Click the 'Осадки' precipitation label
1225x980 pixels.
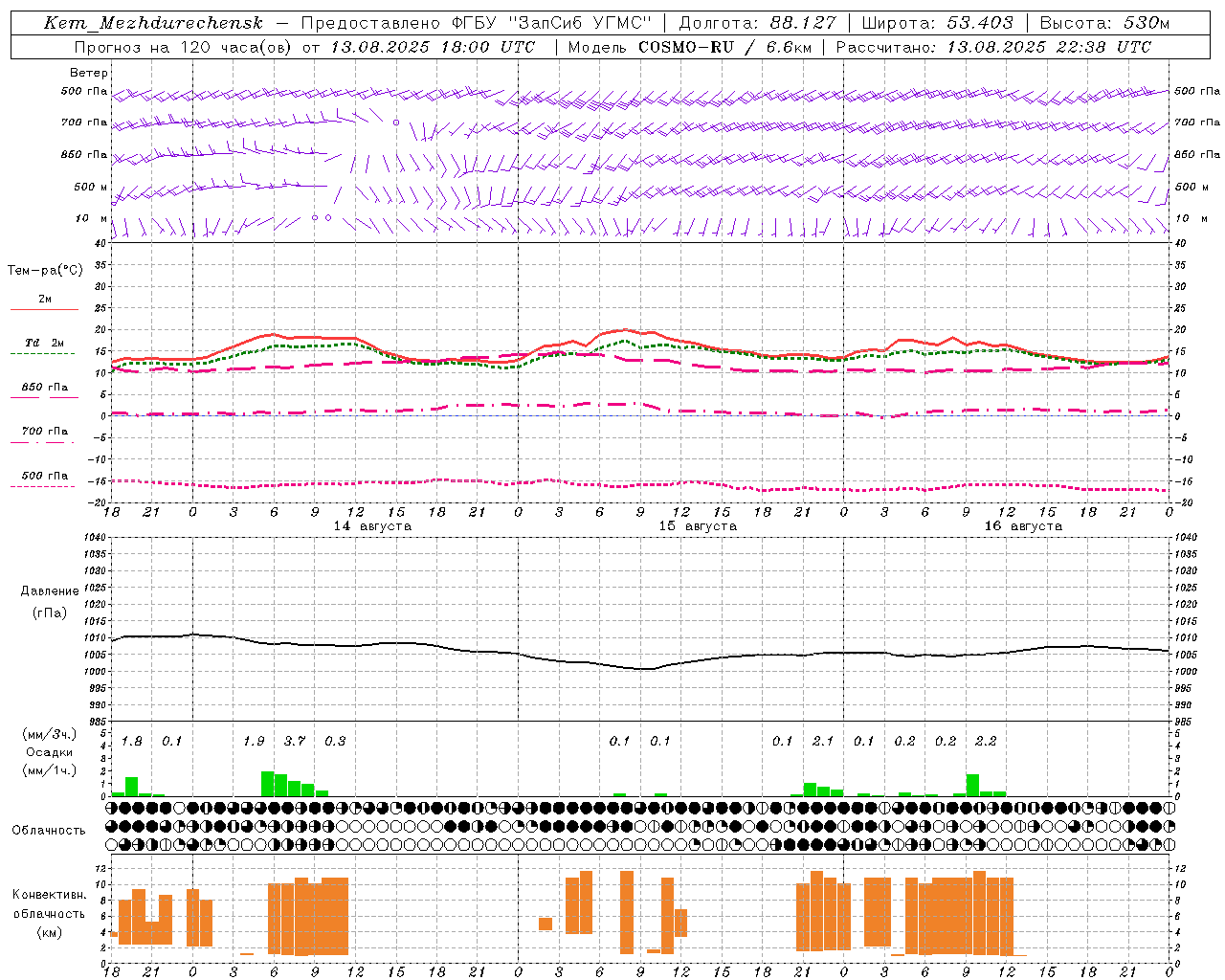coord(50,752)
